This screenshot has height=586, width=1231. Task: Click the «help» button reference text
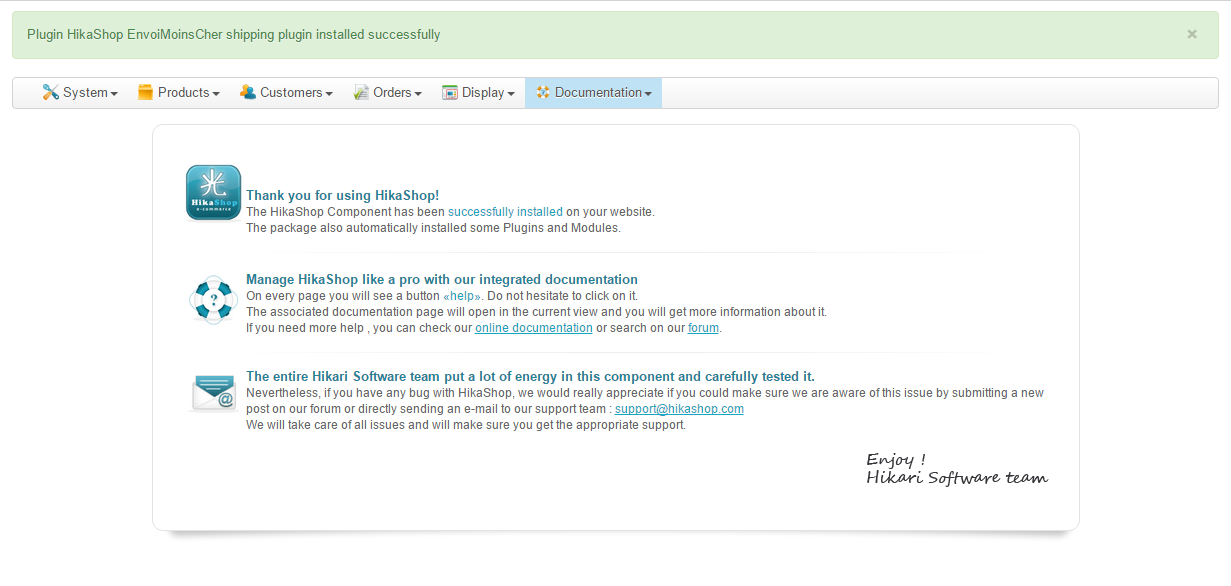[x=463, y=296]
